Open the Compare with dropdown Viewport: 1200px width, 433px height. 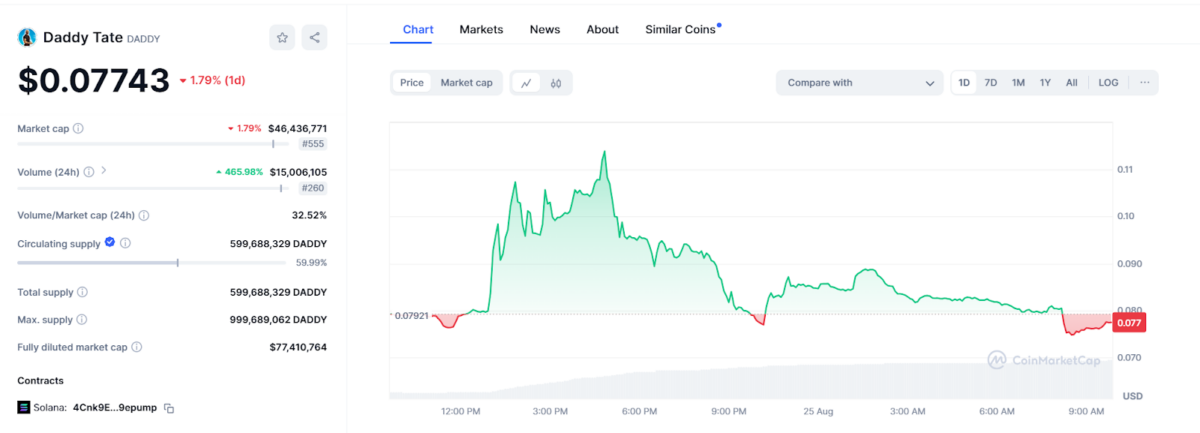coord(860,83)
